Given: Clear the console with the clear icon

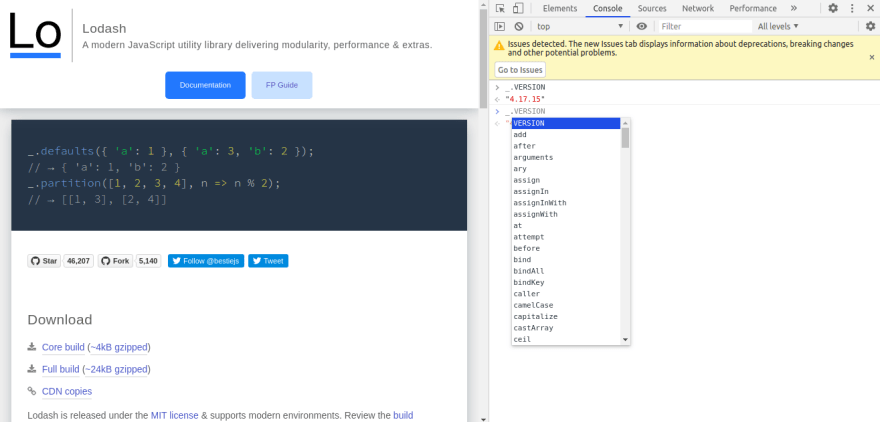Looking at the screenshot, I should point(519,26).
